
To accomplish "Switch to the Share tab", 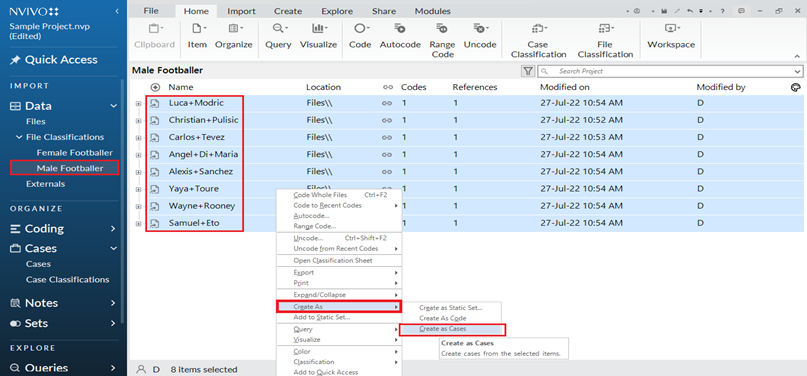I will [x=384, y=11].
